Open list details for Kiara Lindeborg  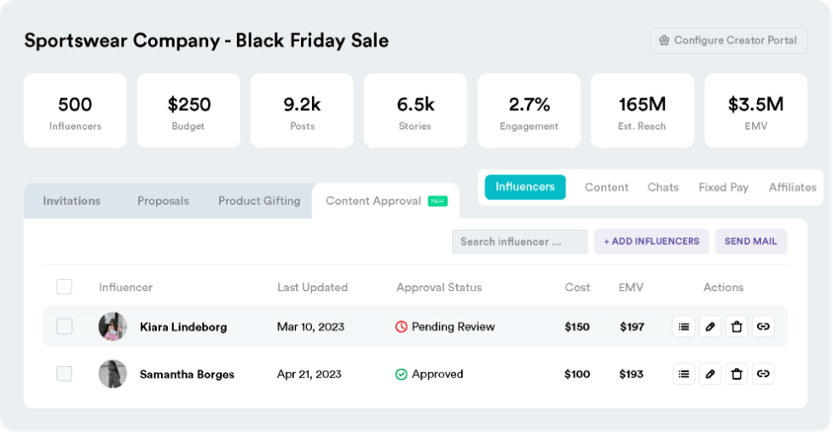[684, 326]
